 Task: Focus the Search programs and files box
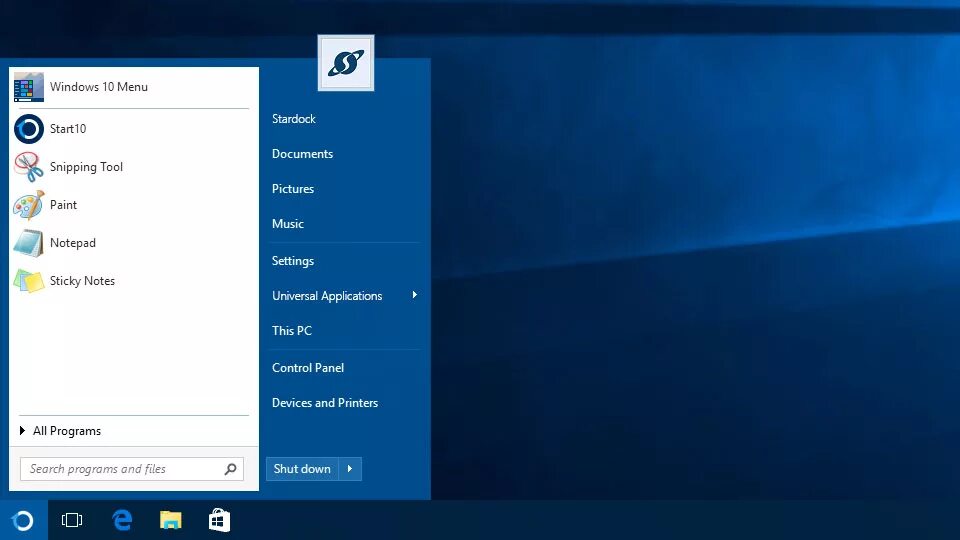click(x=132, y=469)
